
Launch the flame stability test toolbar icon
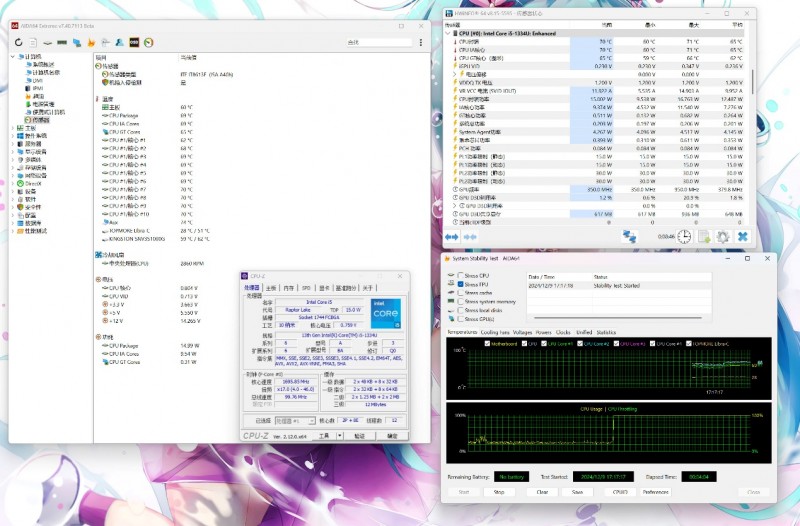[91, 42]
